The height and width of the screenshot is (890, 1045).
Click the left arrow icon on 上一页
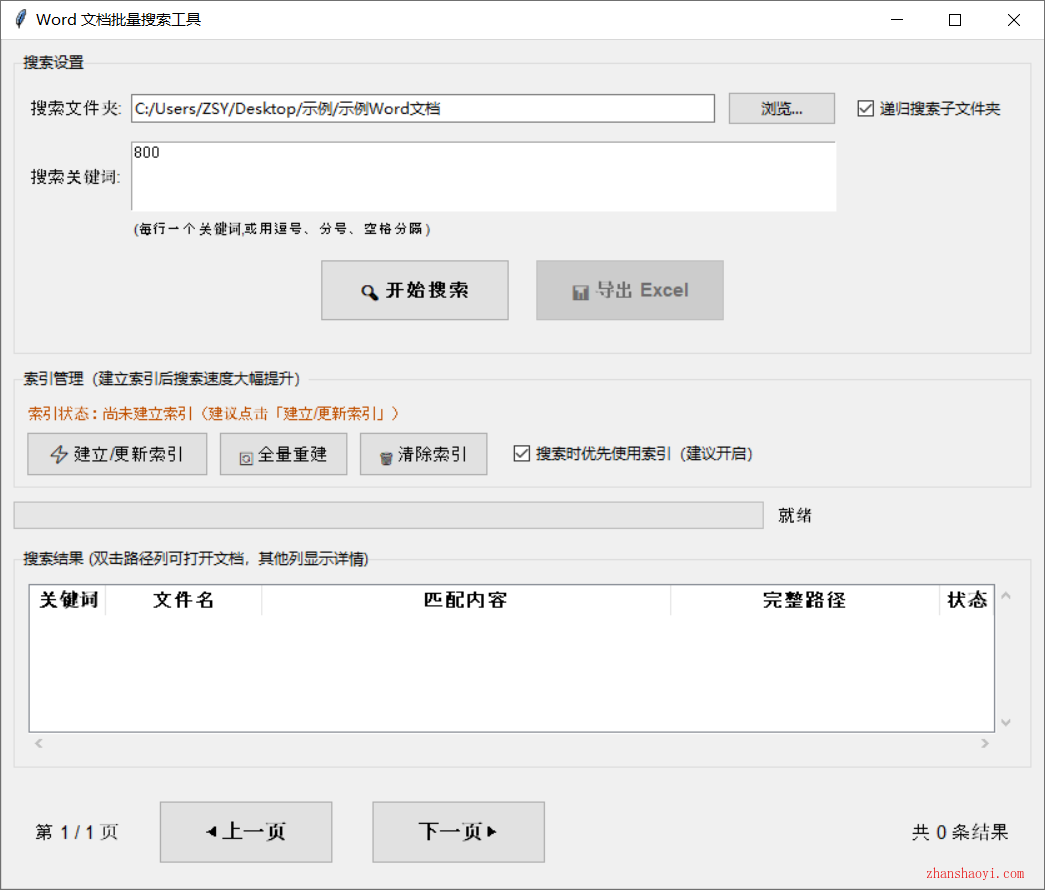pyautogui.click(x=210, y=832)
